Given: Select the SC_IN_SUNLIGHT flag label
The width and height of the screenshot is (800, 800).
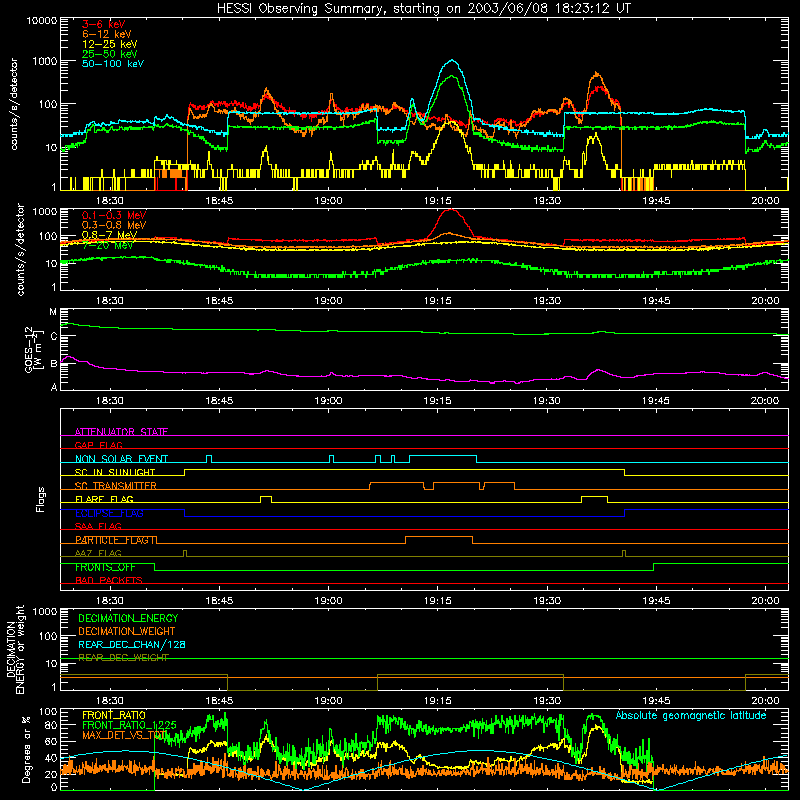Looking at the screenshot, I should coord(115,472).
